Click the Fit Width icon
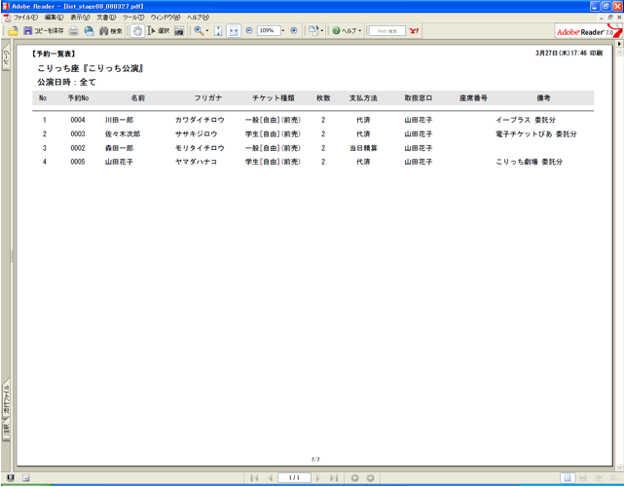The image size is (624, 487). 233,31
